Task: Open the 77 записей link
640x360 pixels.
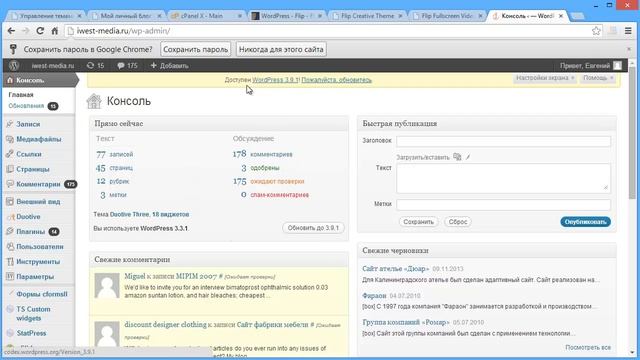Action: (115, 154)
